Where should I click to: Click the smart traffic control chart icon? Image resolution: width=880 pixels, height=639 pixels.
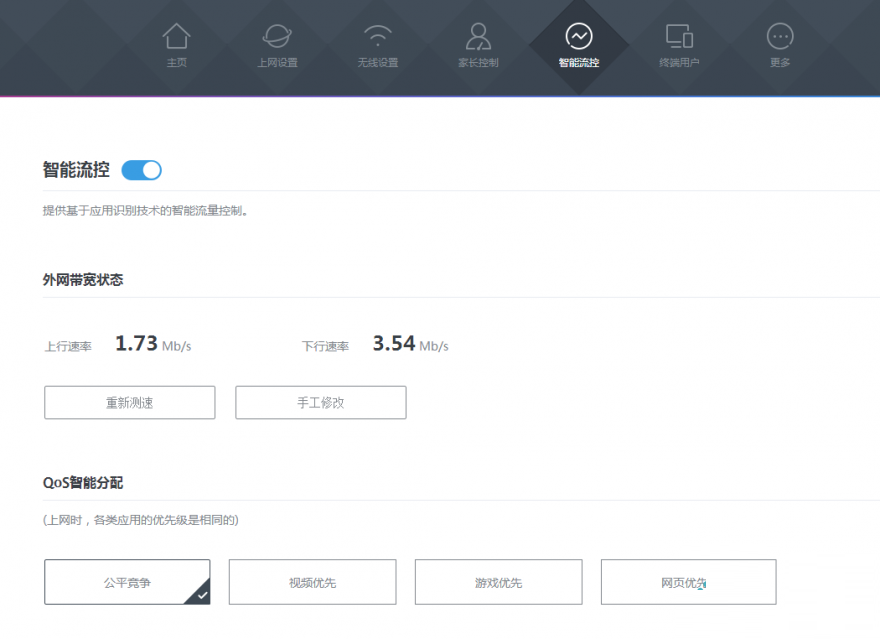point(579,37)
